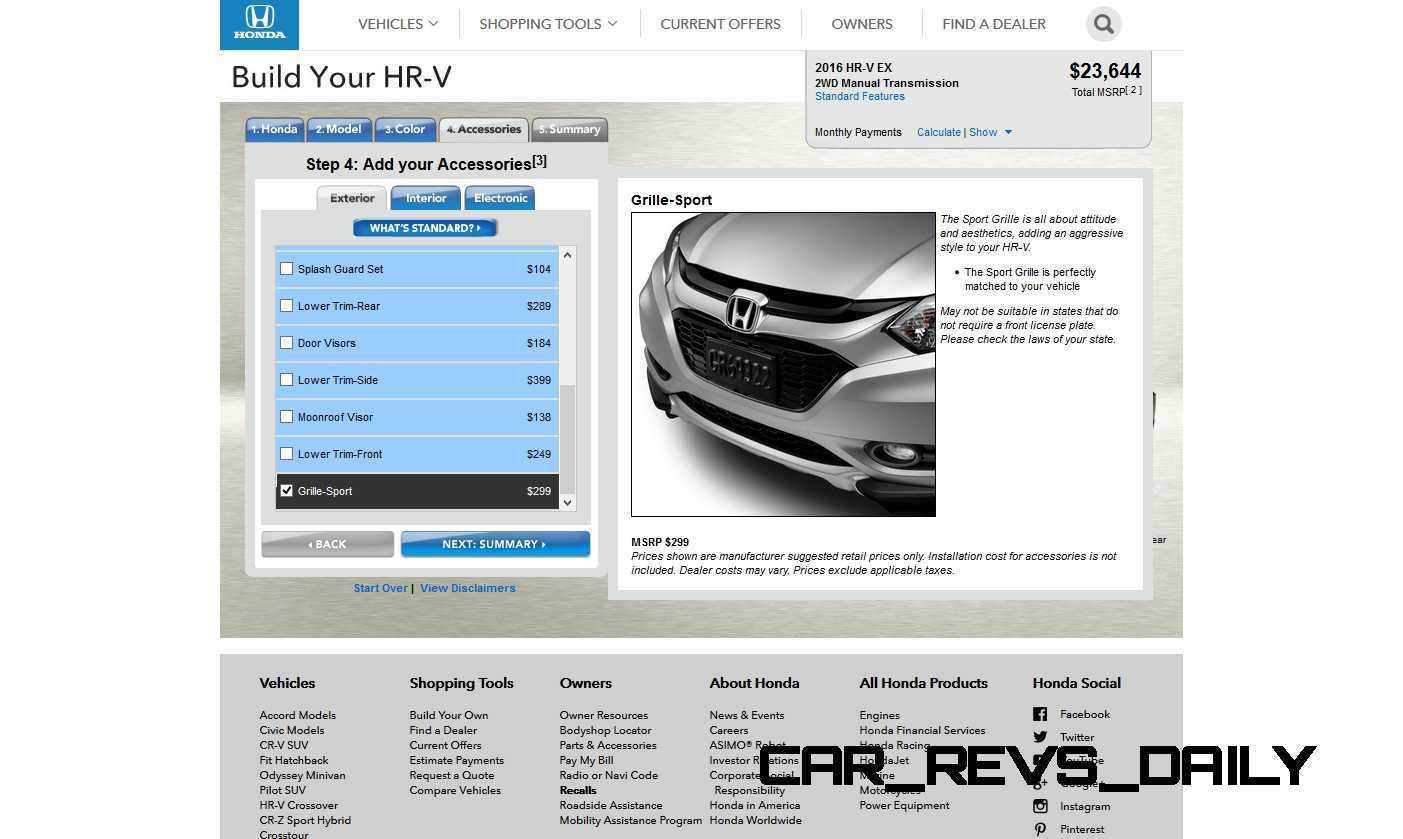Open Honda's Facebook page icon

1040,714
